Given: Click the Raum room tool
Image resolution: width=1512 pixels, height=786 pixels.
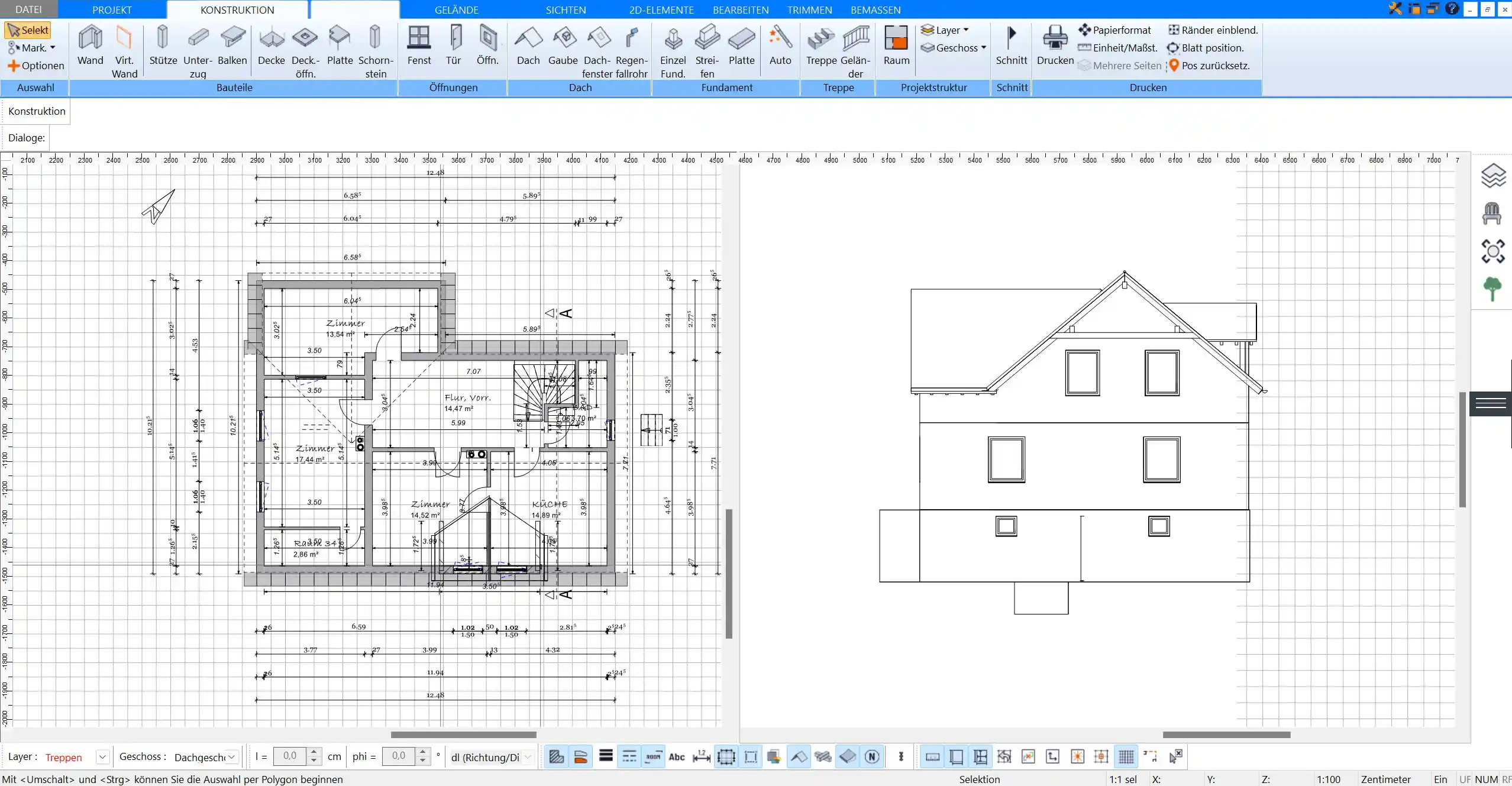Looking at the screenshot, I should [896, 45].
